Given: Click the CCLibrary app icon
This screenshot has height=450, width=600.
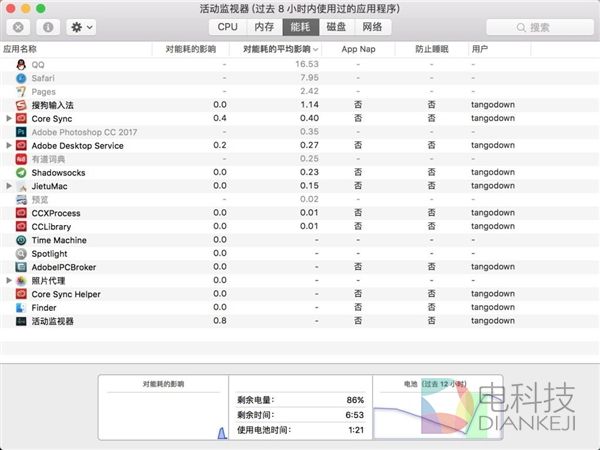Looking at the screenshot, I should (21, 227).
